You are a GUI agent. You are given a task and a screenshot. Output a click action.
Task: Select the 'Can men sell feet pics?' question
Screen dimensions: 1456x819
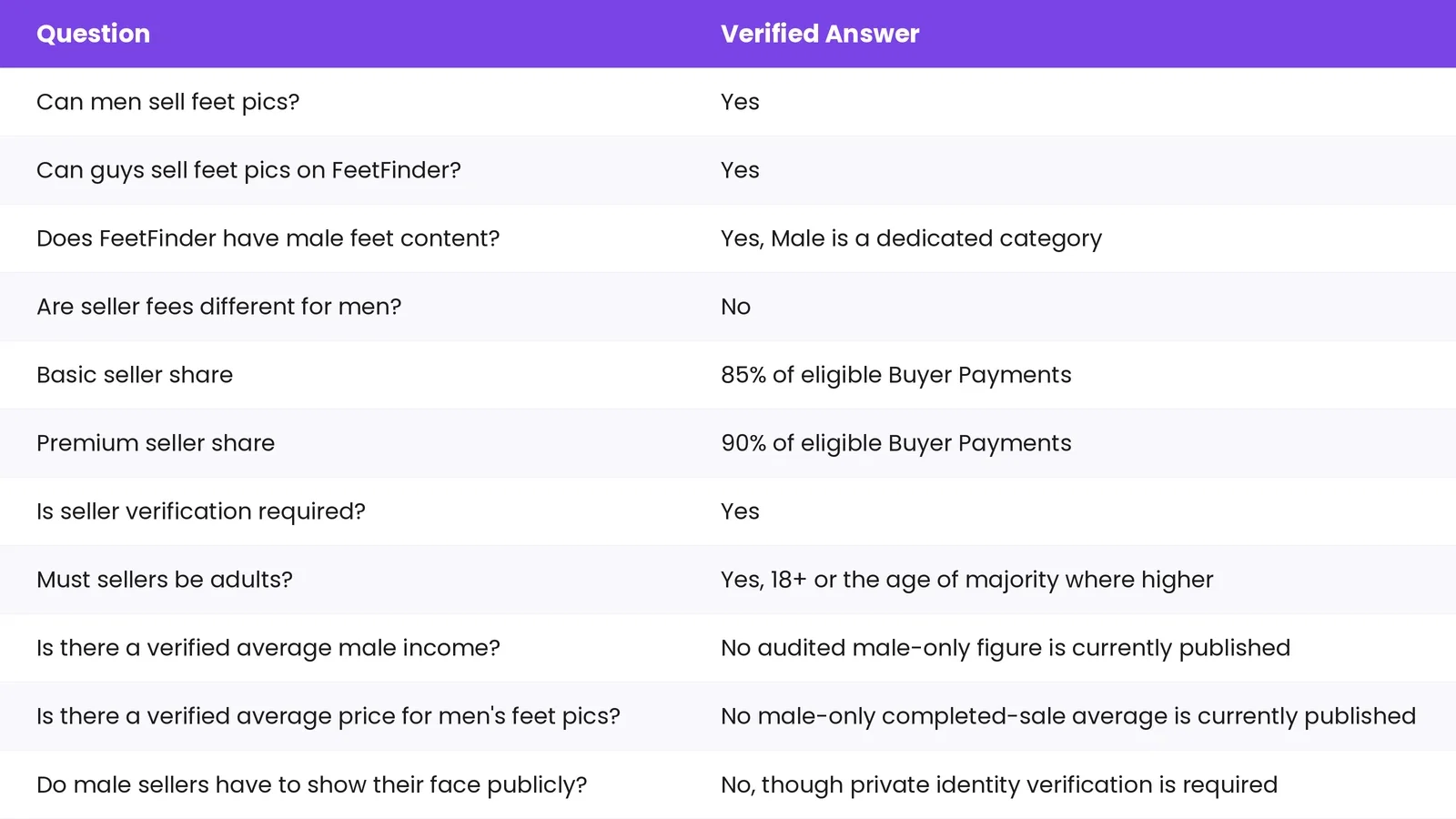click(167, 102)
